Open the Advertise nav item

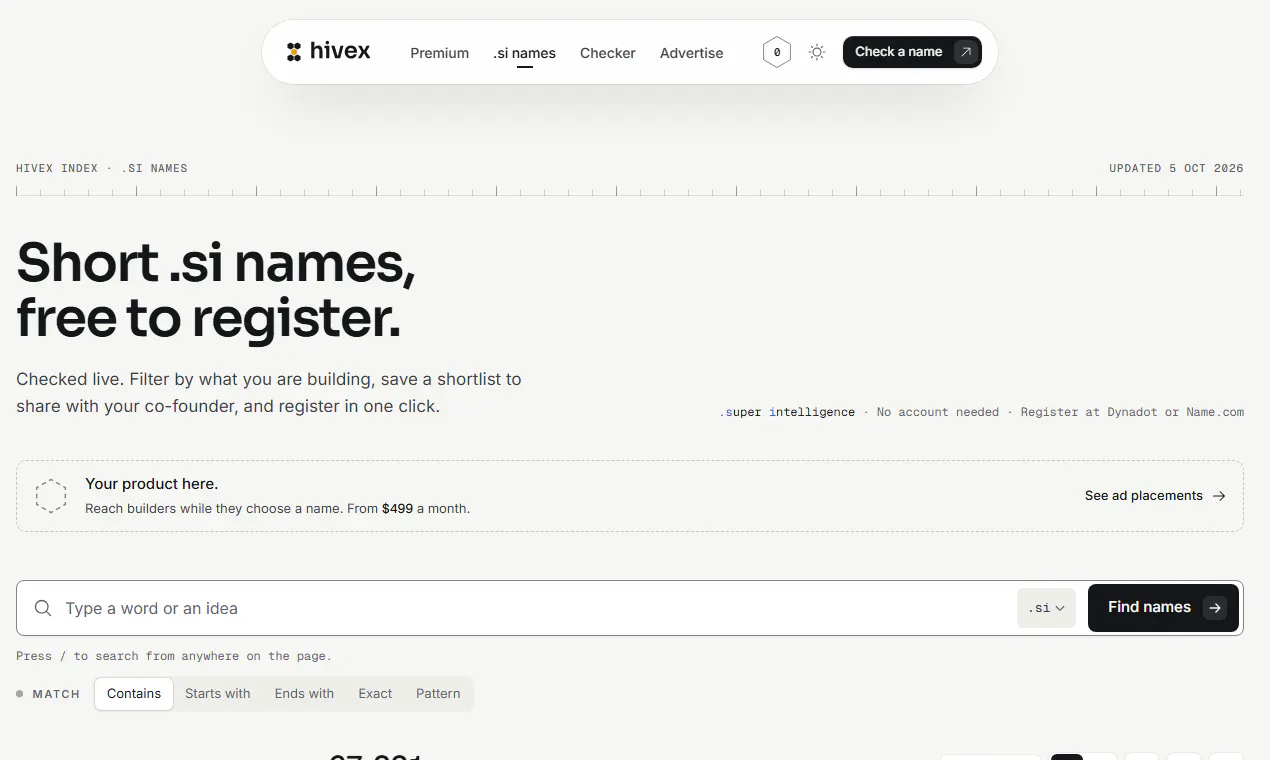[691, 53]
